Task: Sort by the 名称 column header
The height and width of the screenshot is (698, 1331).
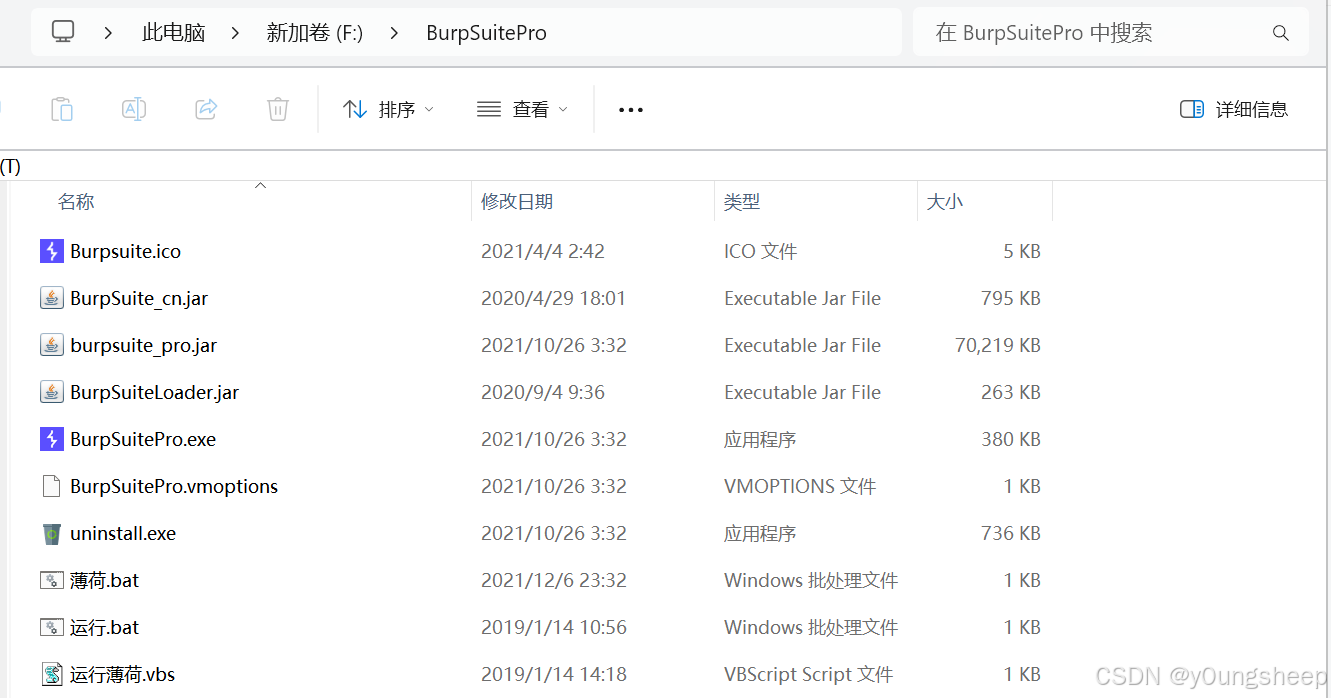Action: click(x=76, y=202)
